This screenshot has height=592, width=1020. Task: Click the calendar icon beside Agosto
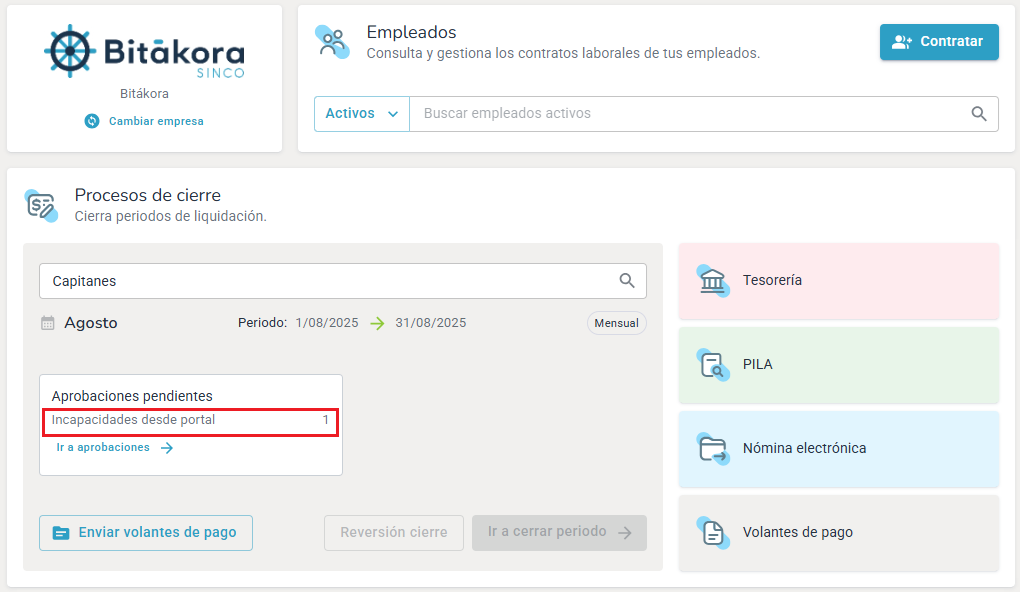[x=48, y=323]
